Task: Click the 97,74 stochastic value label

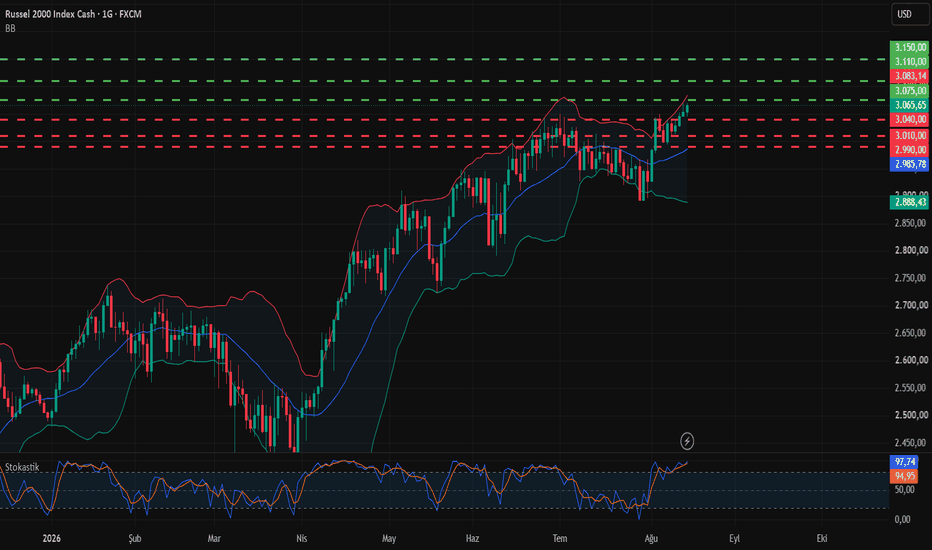Action: [x=905, y=461]
